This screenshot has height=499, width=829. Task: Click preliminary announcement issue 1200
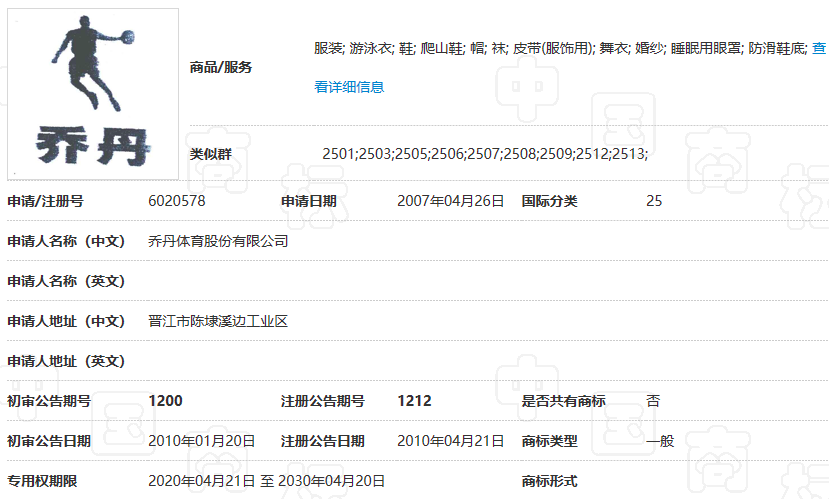point(165,401)
